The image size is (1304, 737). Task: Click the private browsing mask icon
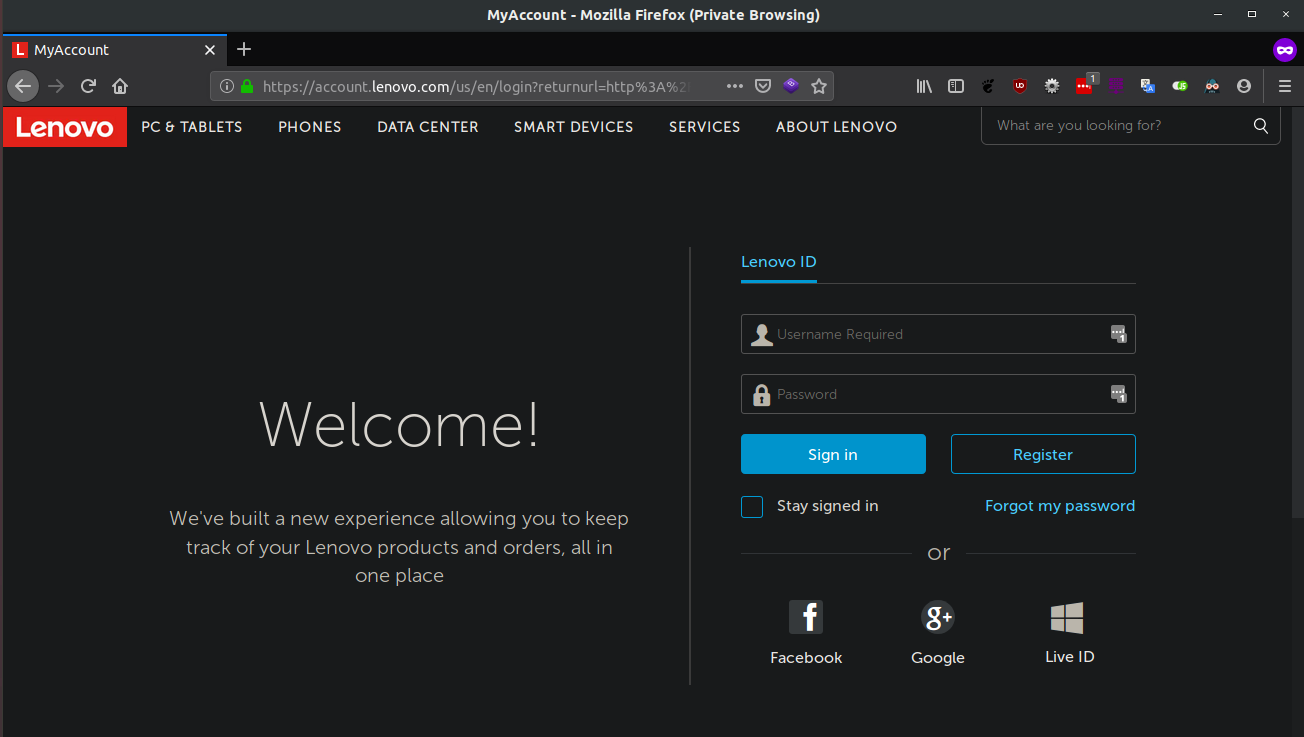pyautogui.click(x=1284, y=49)
